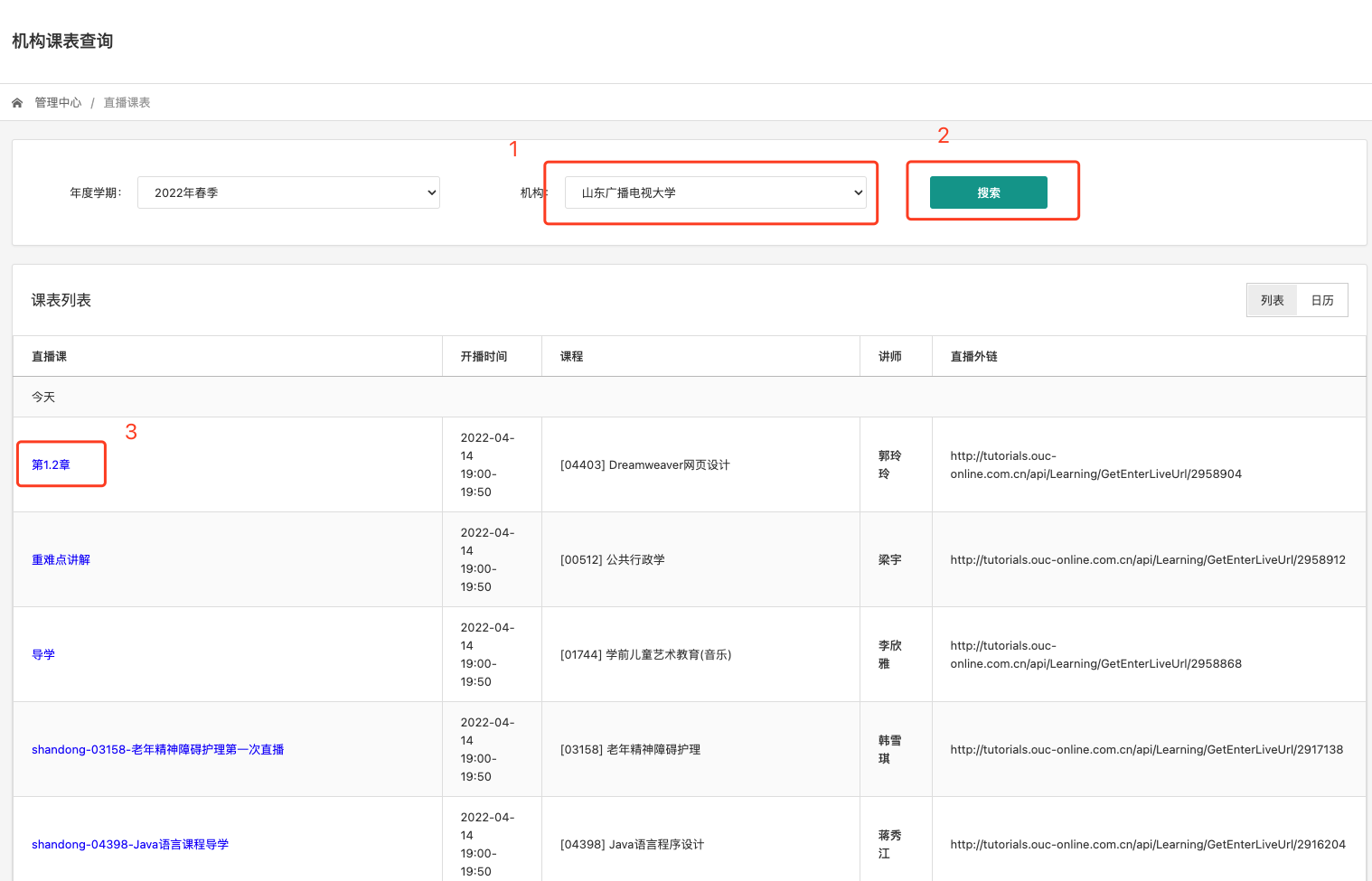Open the 机构 dropdown showing 山东广播电视大学
Screen dimensions: 1372x881
point(716,192)
